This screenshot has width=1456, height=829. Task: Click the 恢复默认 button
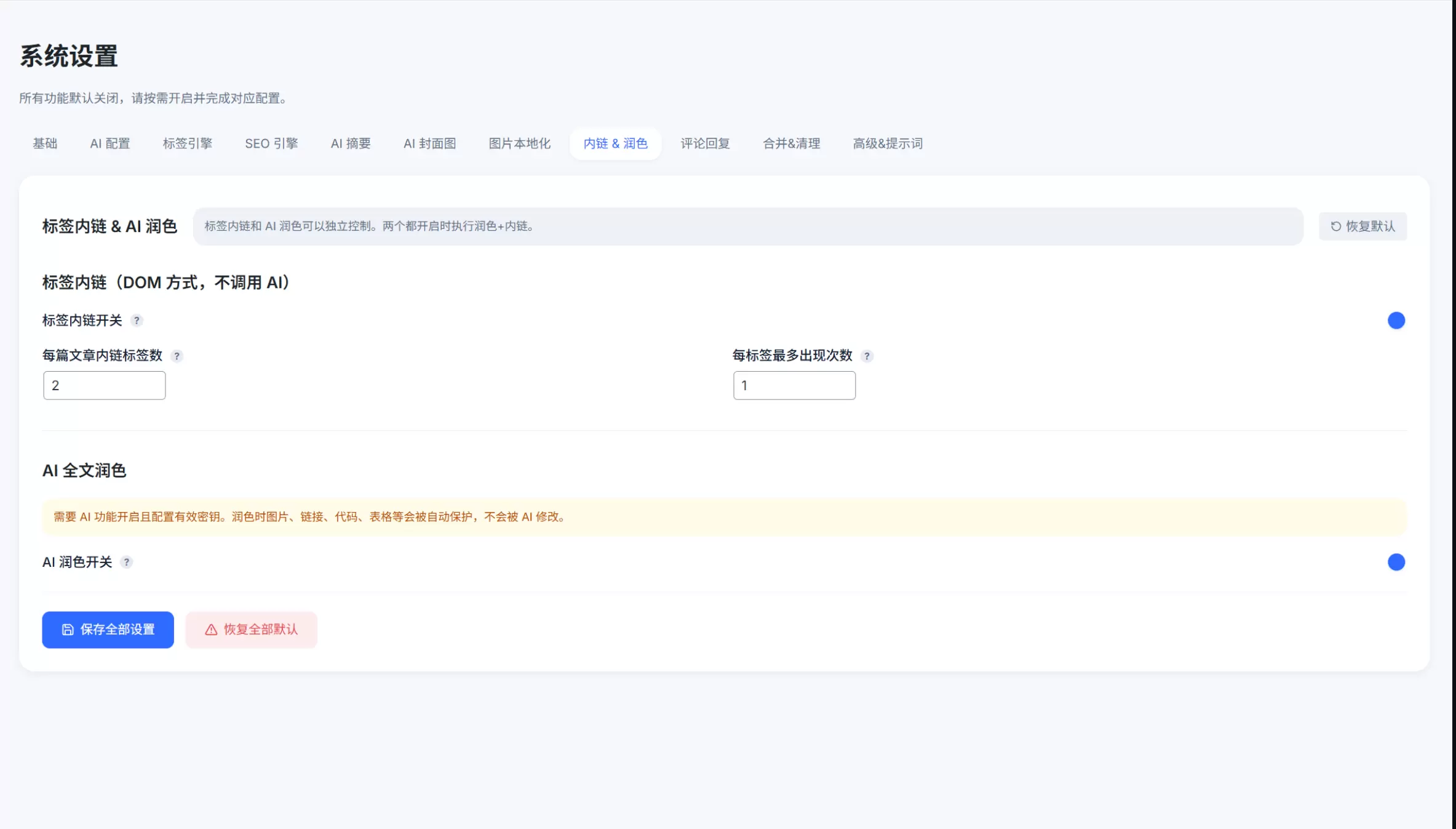(x=1363, y=226)
